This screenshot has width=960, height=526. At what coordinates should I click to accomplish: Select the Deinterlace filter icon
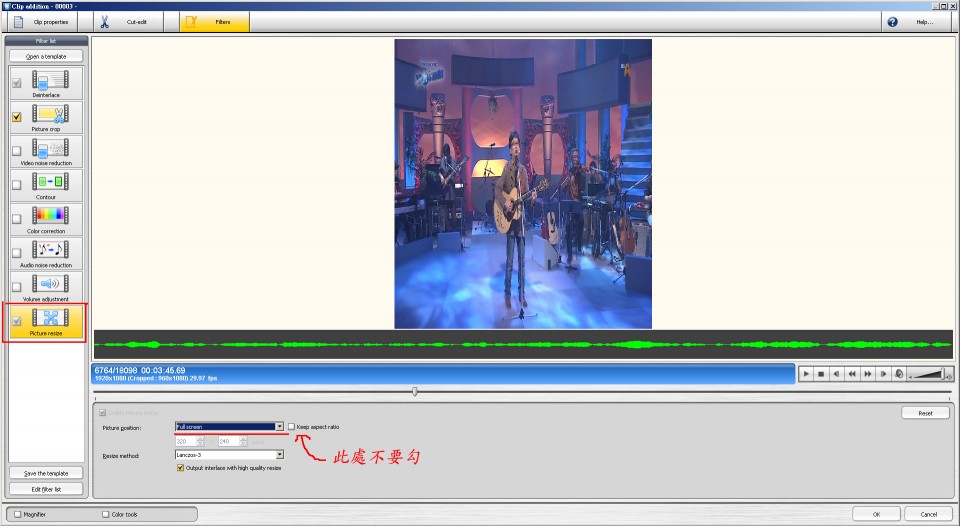click(50, 82)
